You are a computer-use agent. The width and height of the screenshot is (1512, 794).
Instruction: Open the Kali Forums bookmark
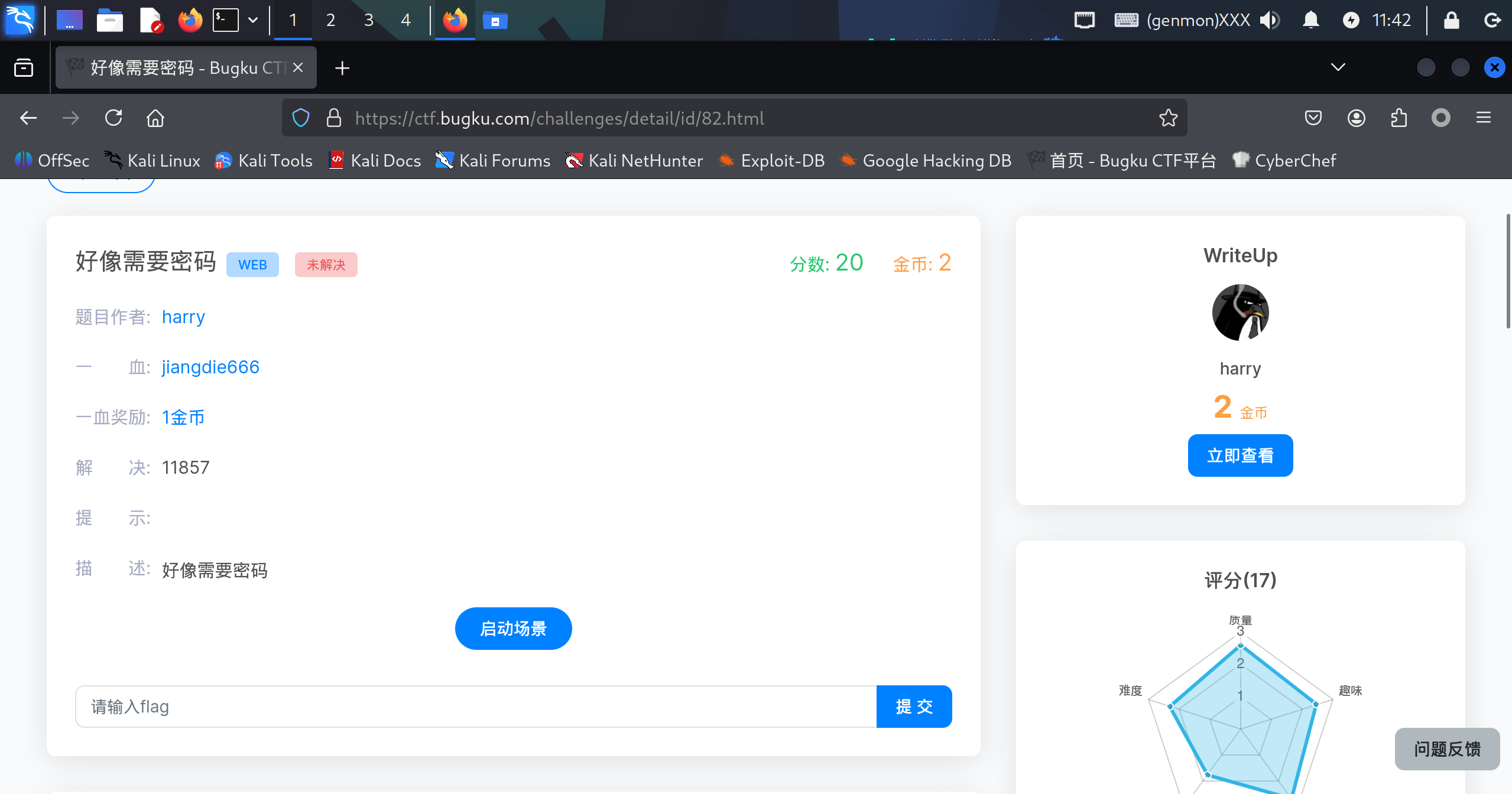click(x=492, y=160)
